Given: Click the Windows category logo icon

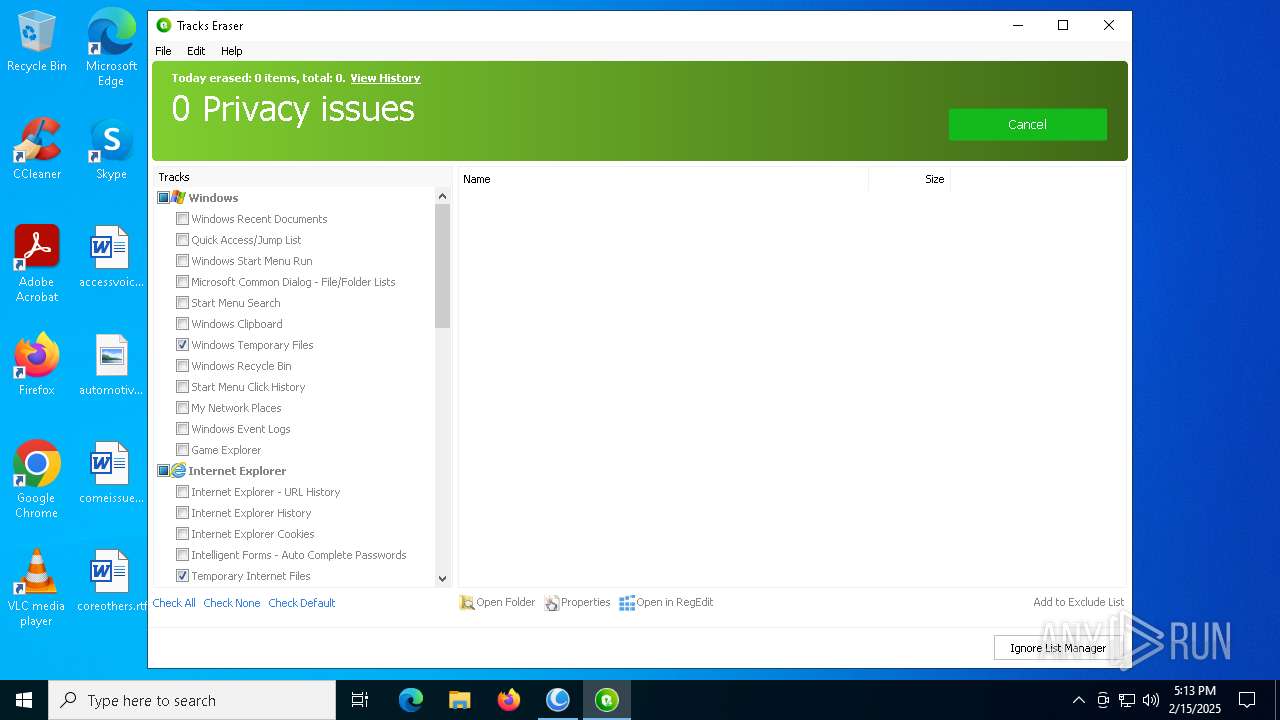Looking at the screenshot, I should [x=178, y=197].
